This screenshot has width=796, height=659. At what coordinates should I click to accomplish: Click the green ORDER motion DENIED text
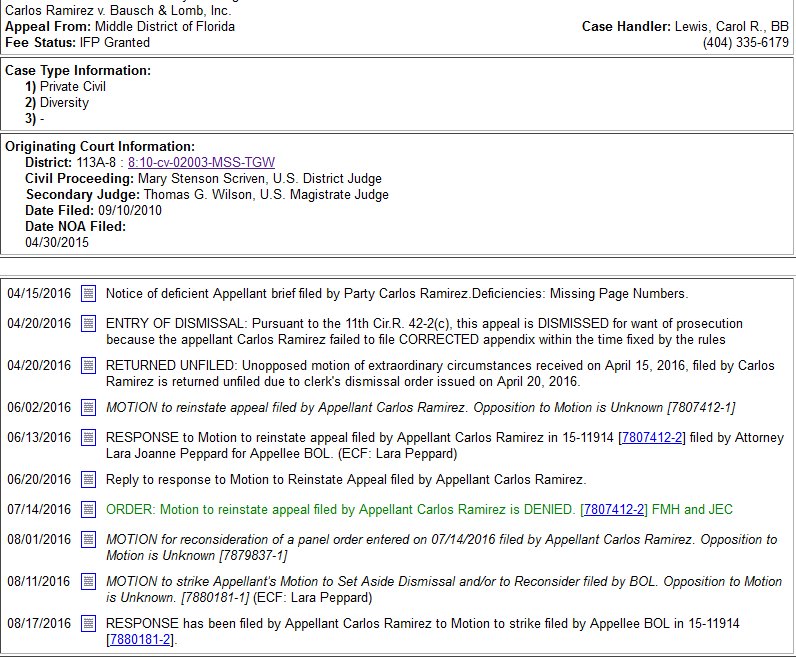(419, 510)
